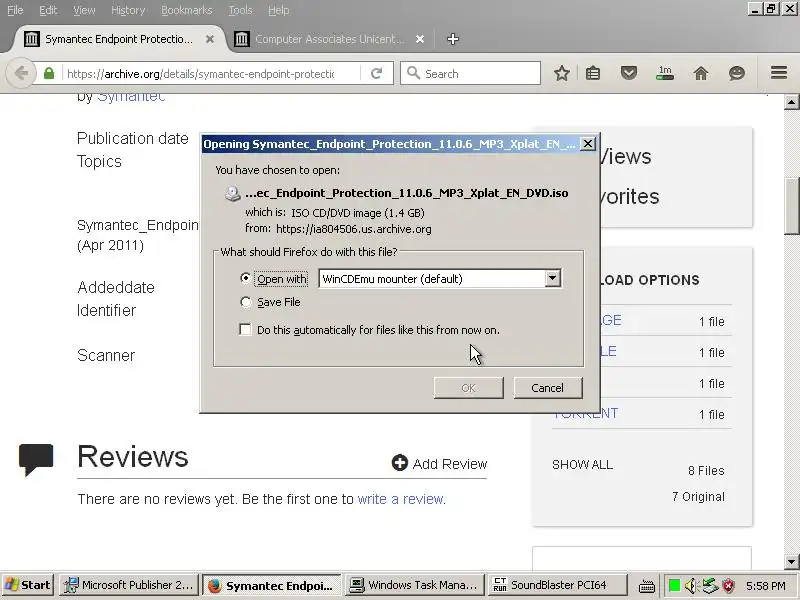Click the green padlock site identity icon
Image resolution: width=800 pixels, height=600 pixels.
pos(48,73)
